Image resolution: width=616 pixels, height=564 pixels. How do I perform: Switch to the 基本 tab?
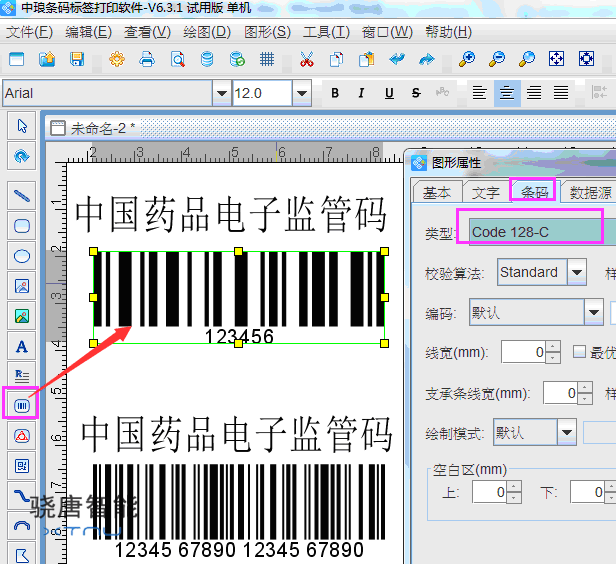coord(437,192)
